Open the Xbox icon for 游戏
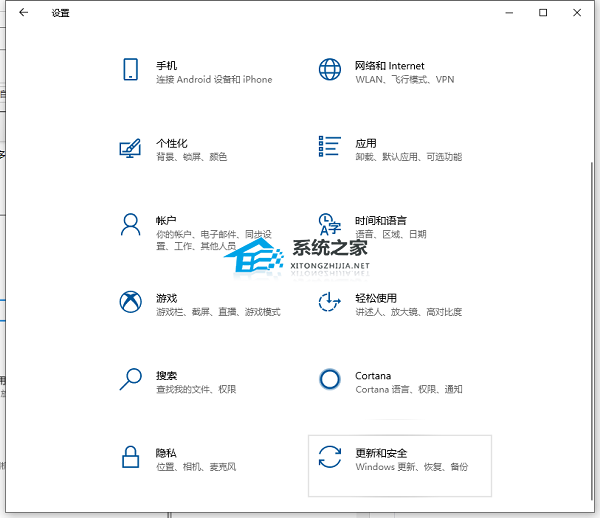This screenshot has height=518, width=600. point(130,302)
